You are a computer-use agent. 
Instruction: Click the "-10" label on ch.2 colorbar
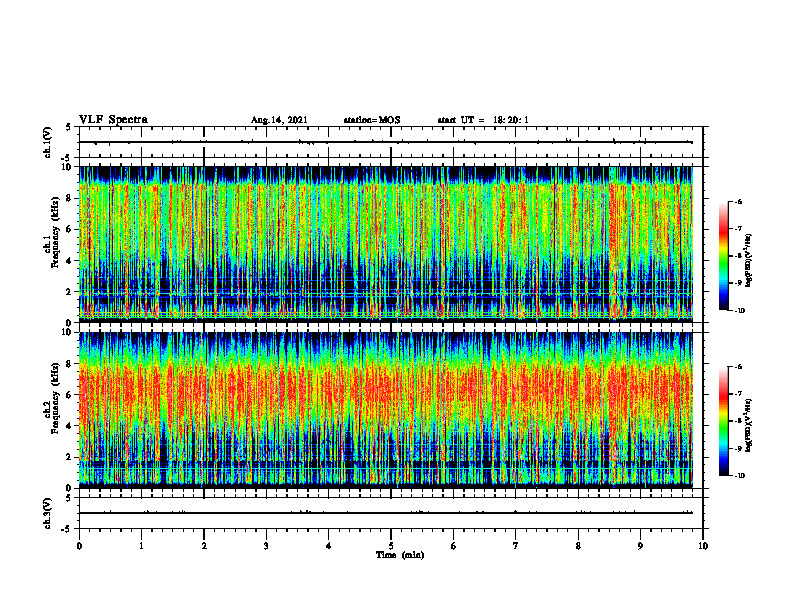coord(740,476)
